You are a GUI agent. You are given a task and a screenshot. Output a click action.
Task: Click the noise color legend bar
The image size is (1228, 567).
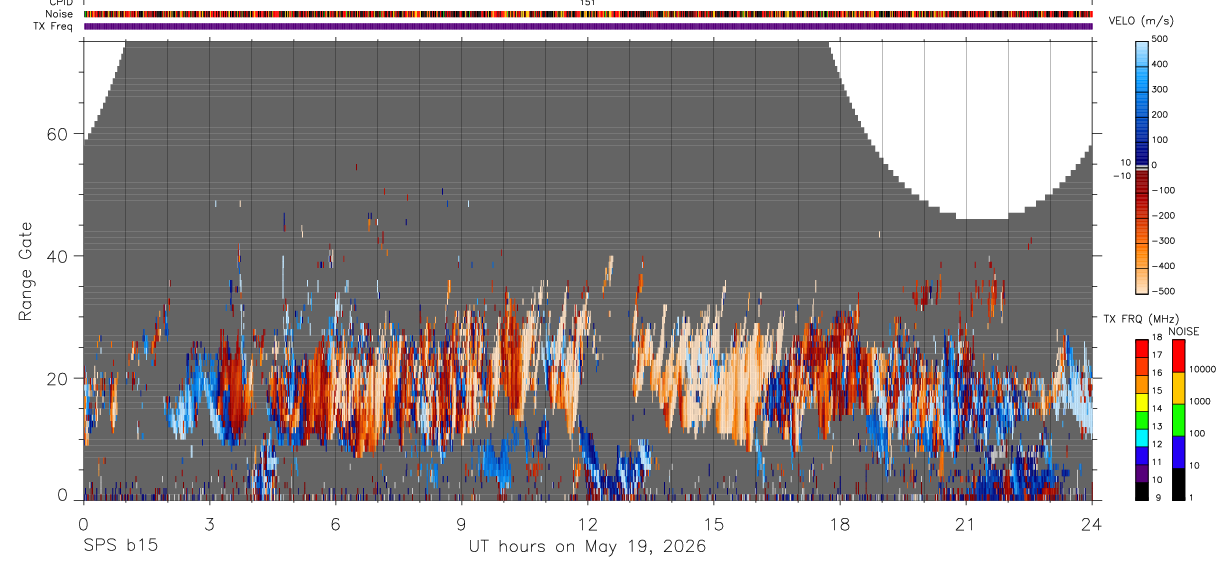[1178, 420]
